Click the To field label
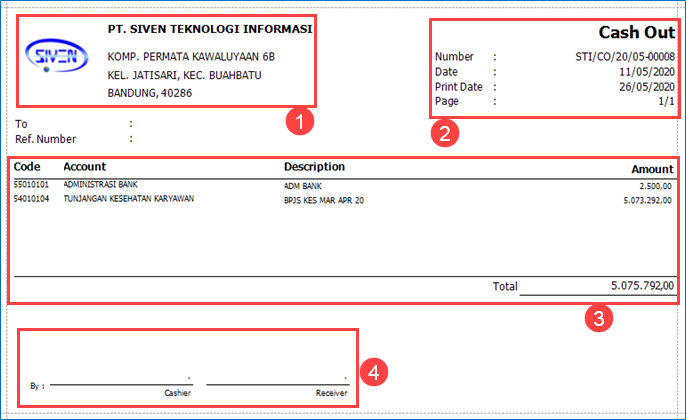The image size is (686, 420). pos(21,124)
